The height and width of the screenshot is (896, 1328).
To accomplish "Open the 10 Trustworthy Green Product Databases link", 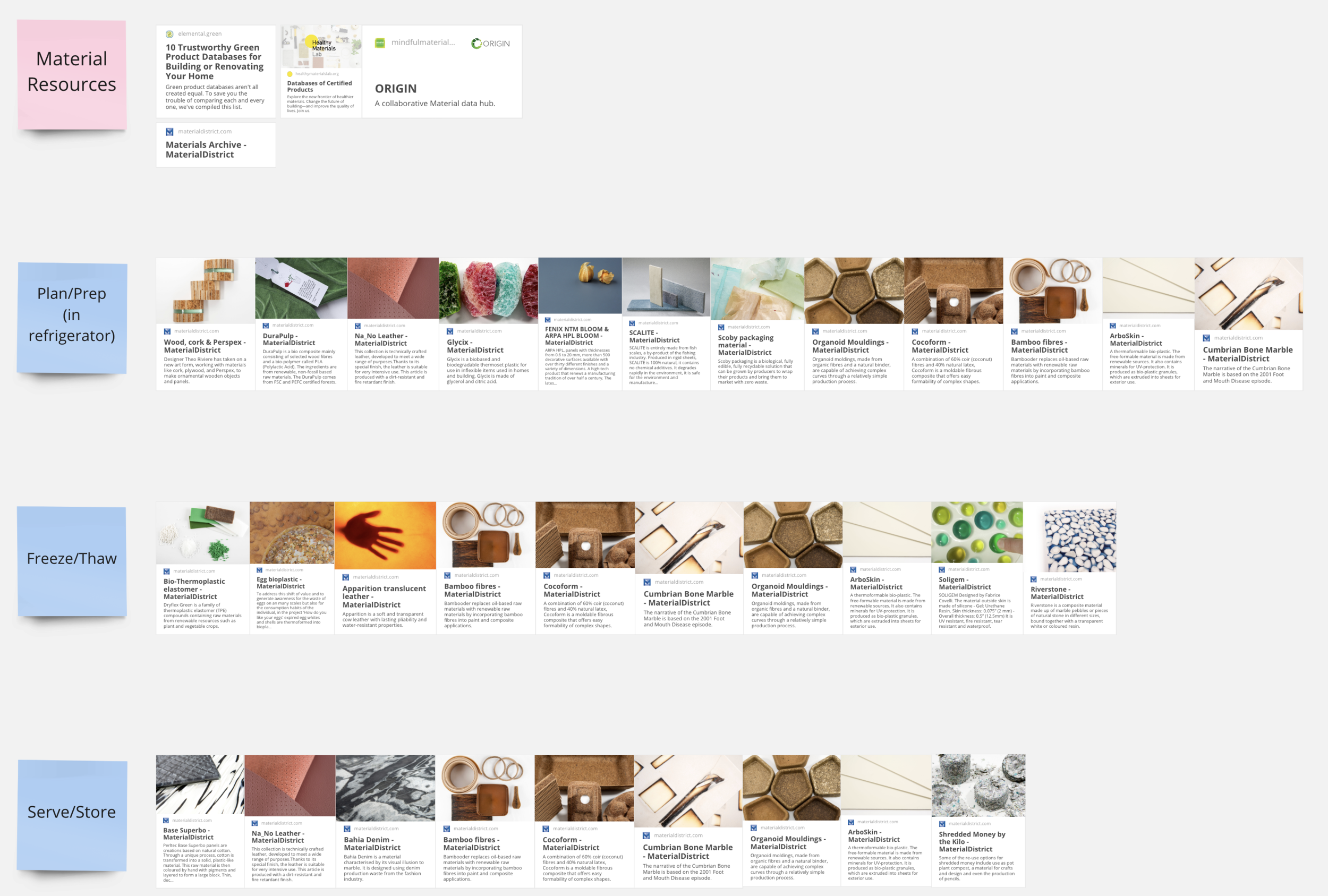I will (x=214, y=62).
